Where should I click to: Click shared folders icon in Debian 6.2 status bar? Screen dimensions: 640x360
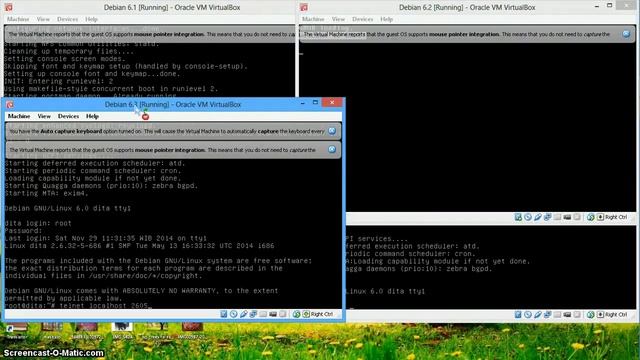[x=558, y=217]
